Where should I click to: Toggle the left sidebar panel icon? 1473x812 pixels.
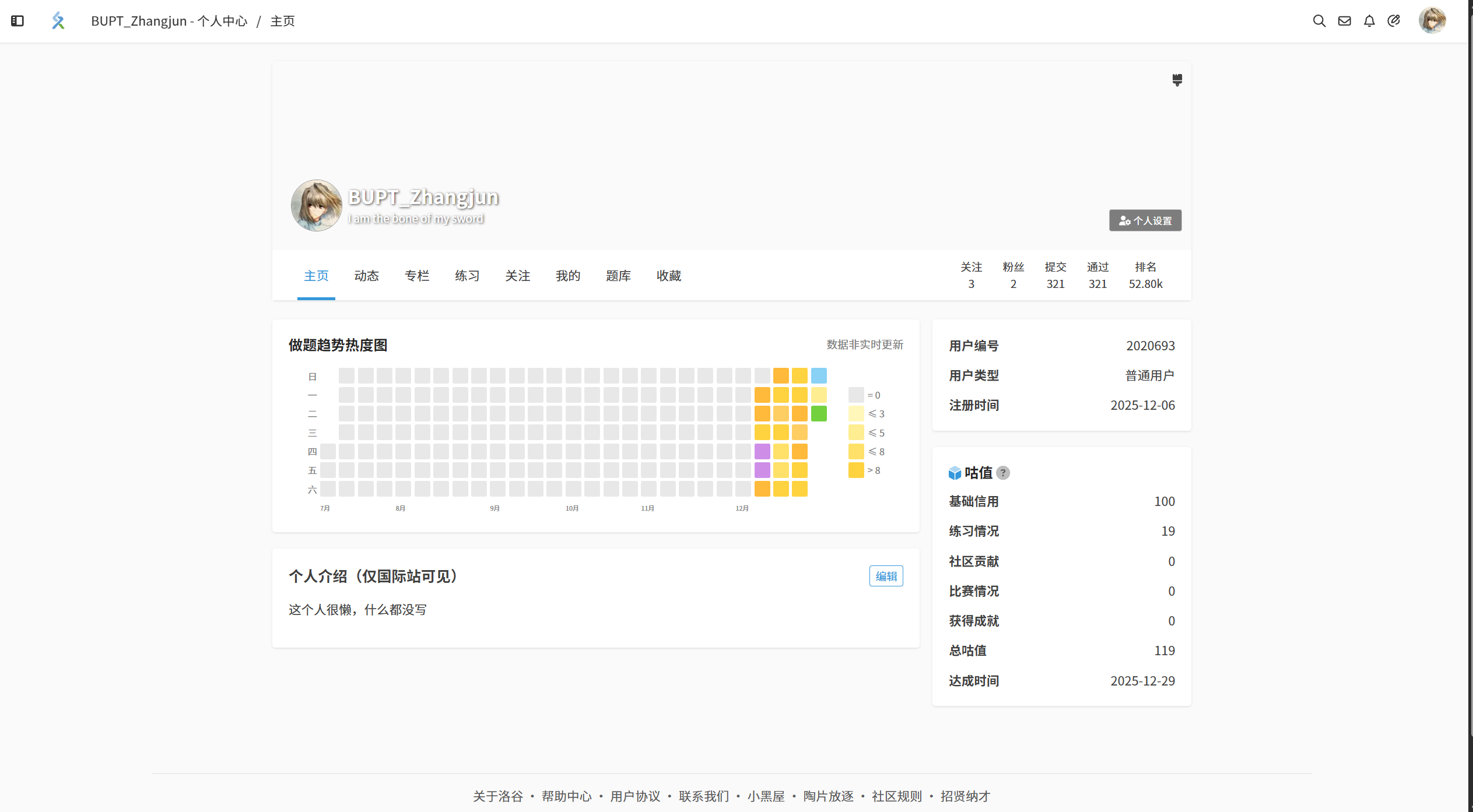coord(17,21)
